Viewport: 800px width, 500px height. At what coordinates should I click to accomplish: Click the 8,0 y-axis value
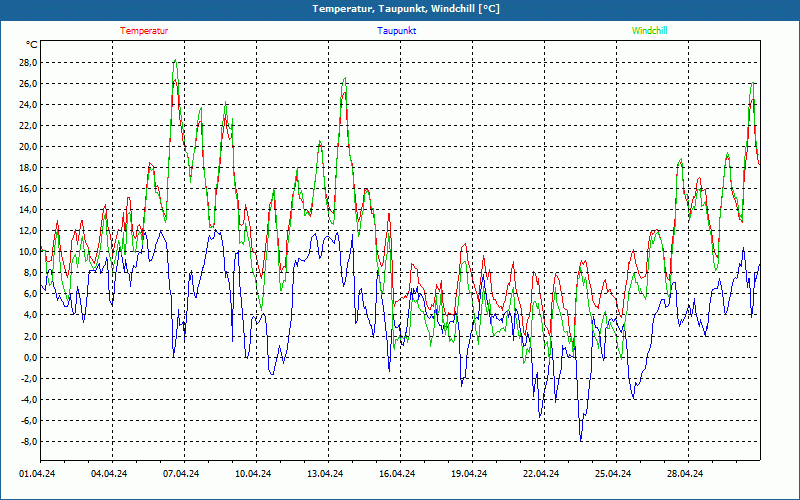[30, 273]
